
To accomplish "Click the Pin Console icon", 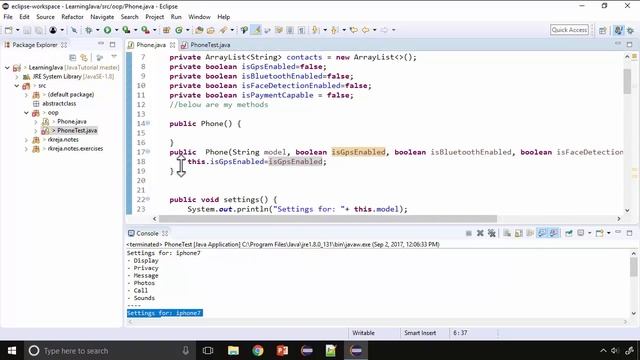I will [x=569, y=233].
